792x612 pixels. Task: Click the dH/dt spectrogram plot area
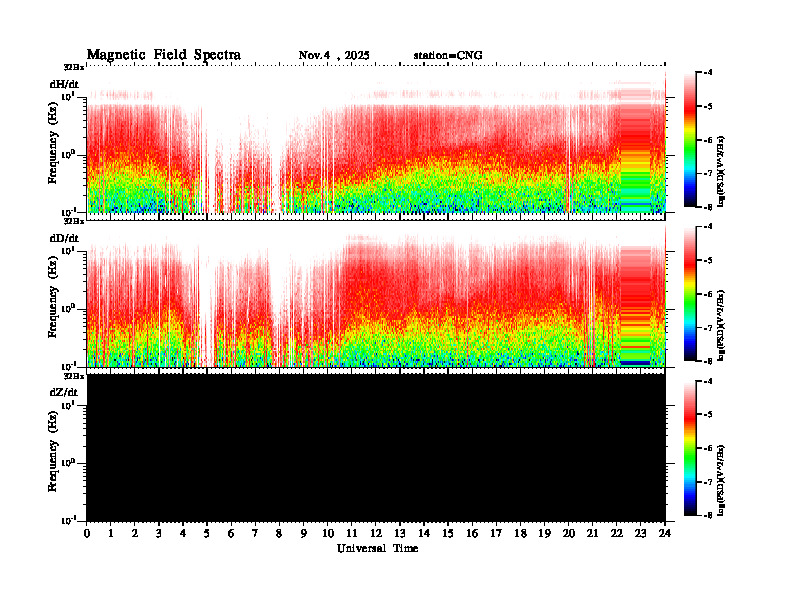(x=376, y=139)
